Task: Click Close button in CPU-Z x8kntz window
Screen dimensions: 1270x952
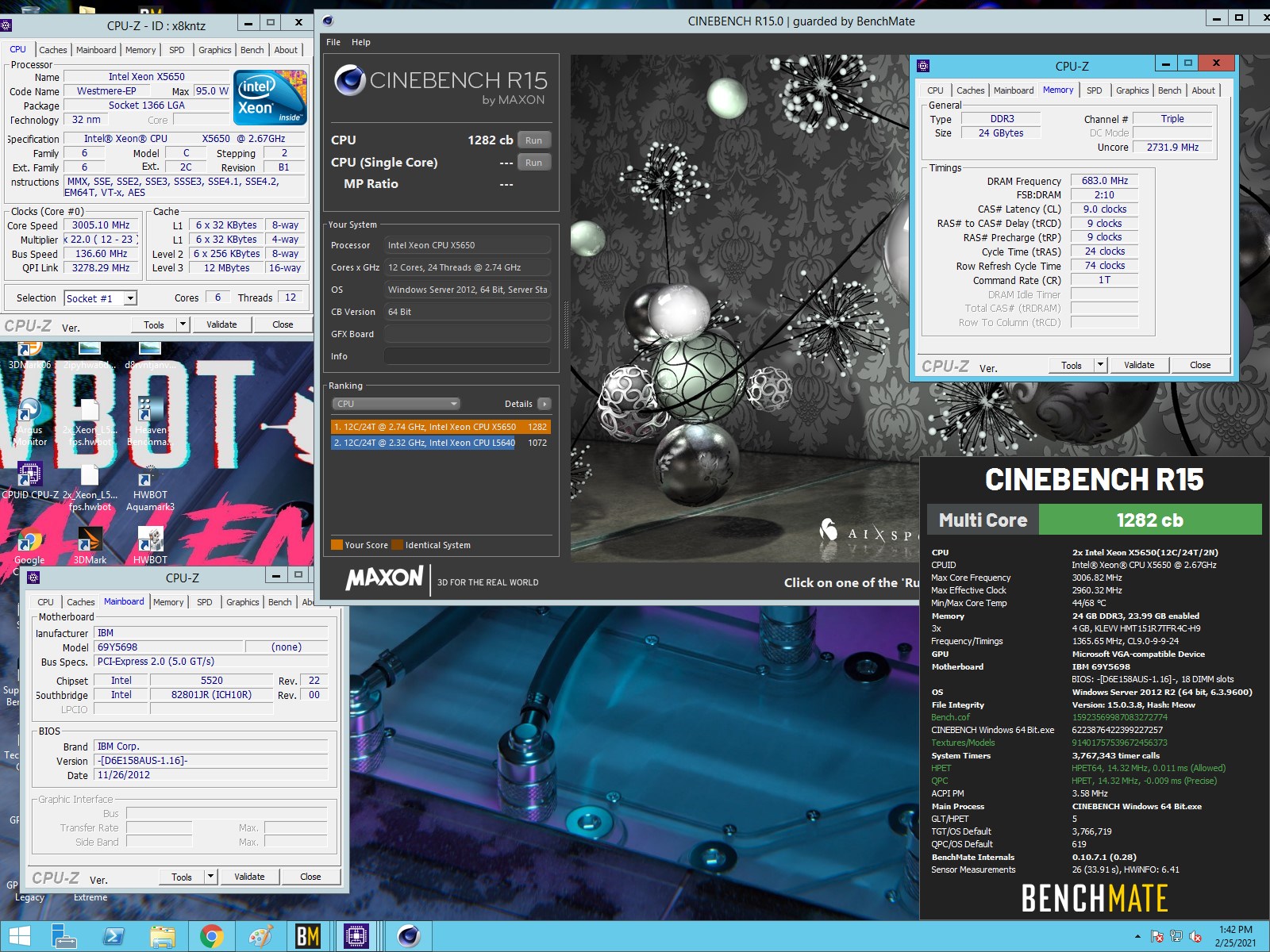Action: coord(283,324)
